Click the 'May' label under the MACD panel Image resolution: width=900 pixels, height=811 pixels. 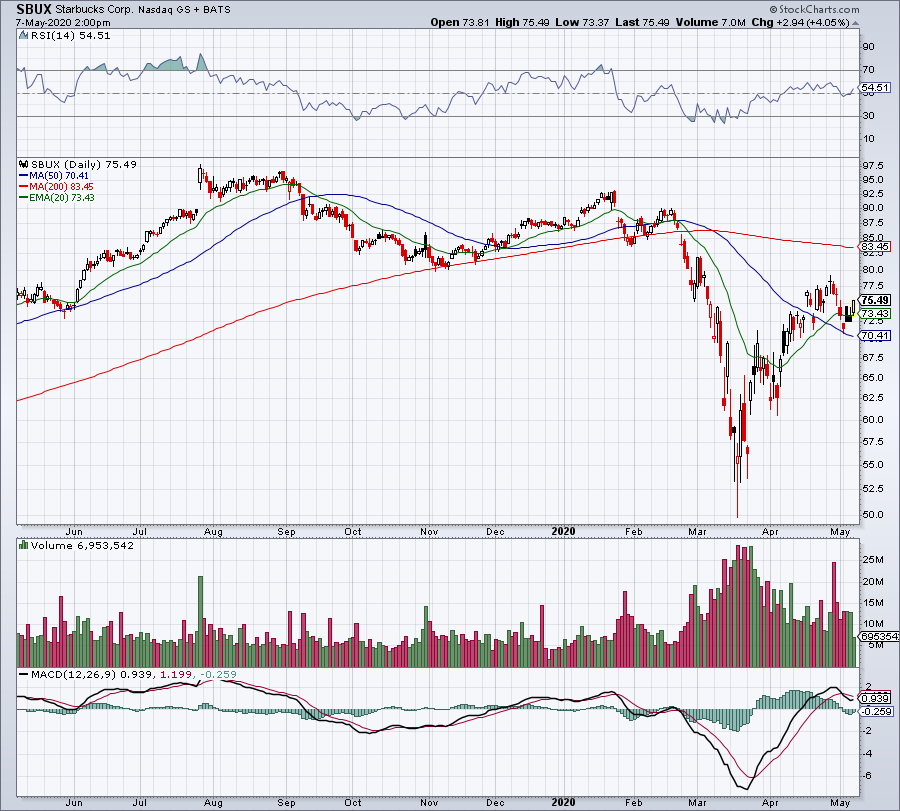pyautogui.click(x=840, y=802)
